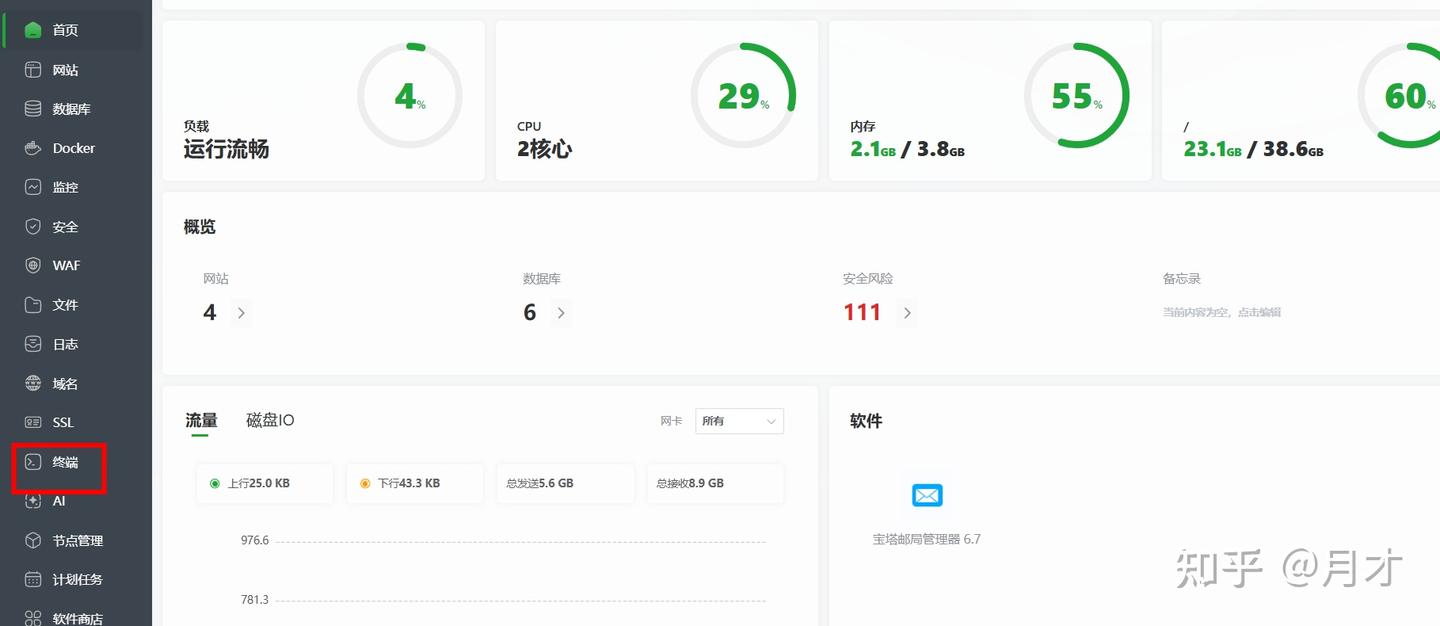Toggle the 上行 upload legend indicator

(215, 483)
